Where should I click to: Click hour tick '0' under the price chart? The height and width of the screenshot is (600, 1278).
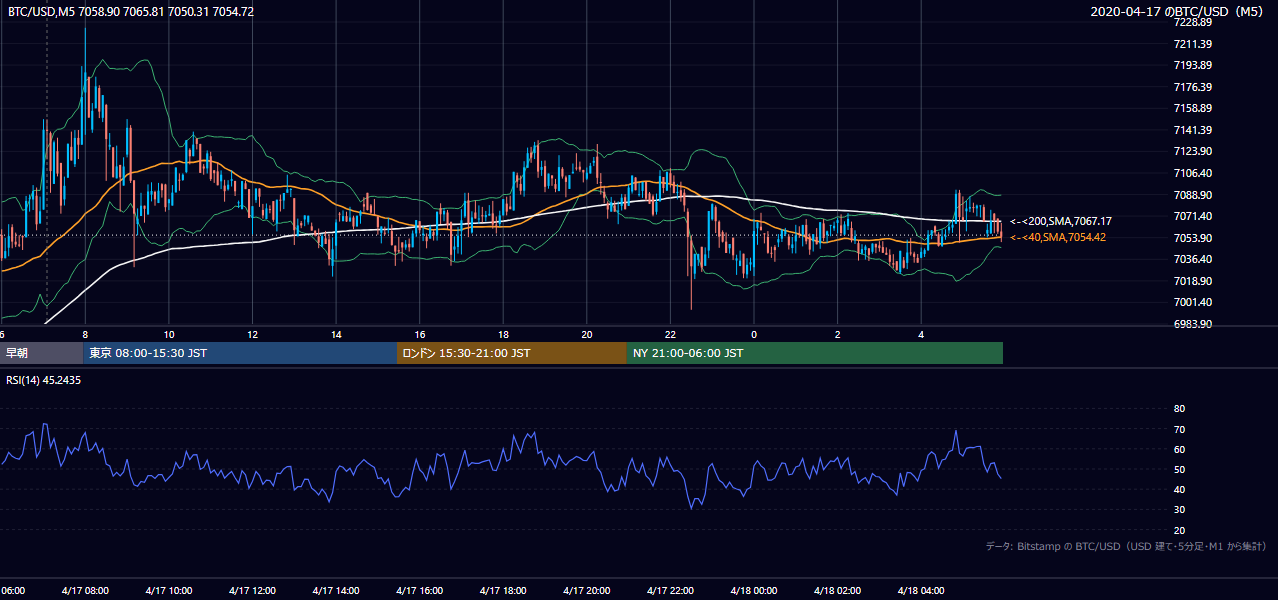(x=753, y=335)
